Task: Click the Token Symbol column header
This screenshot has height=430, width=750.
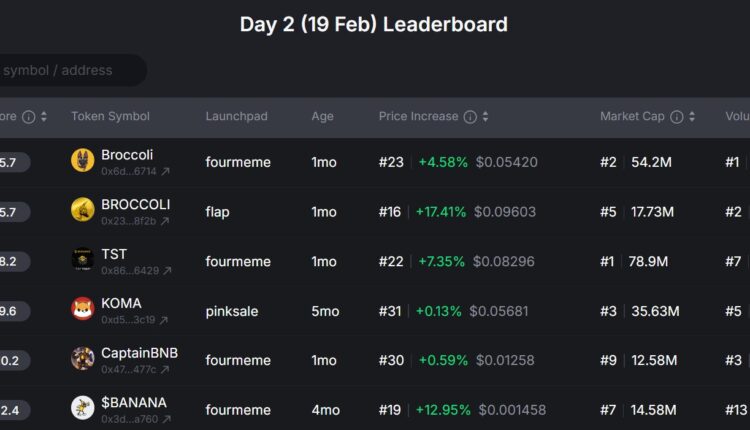Action: (110, 117)
